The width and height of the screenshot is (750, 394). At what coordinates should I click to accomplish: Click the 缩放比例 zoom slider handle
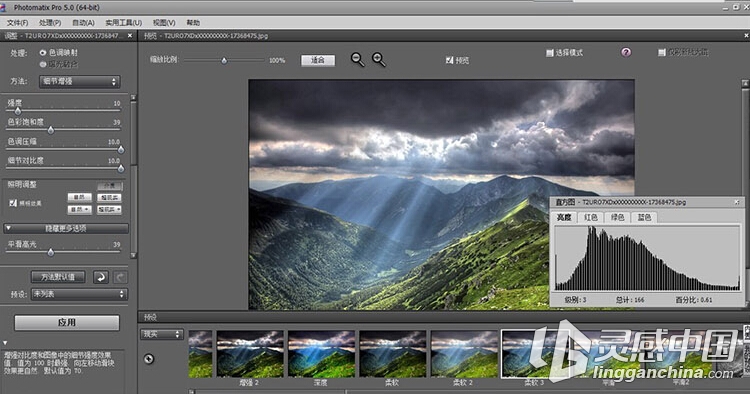click(x=224, y=60)
